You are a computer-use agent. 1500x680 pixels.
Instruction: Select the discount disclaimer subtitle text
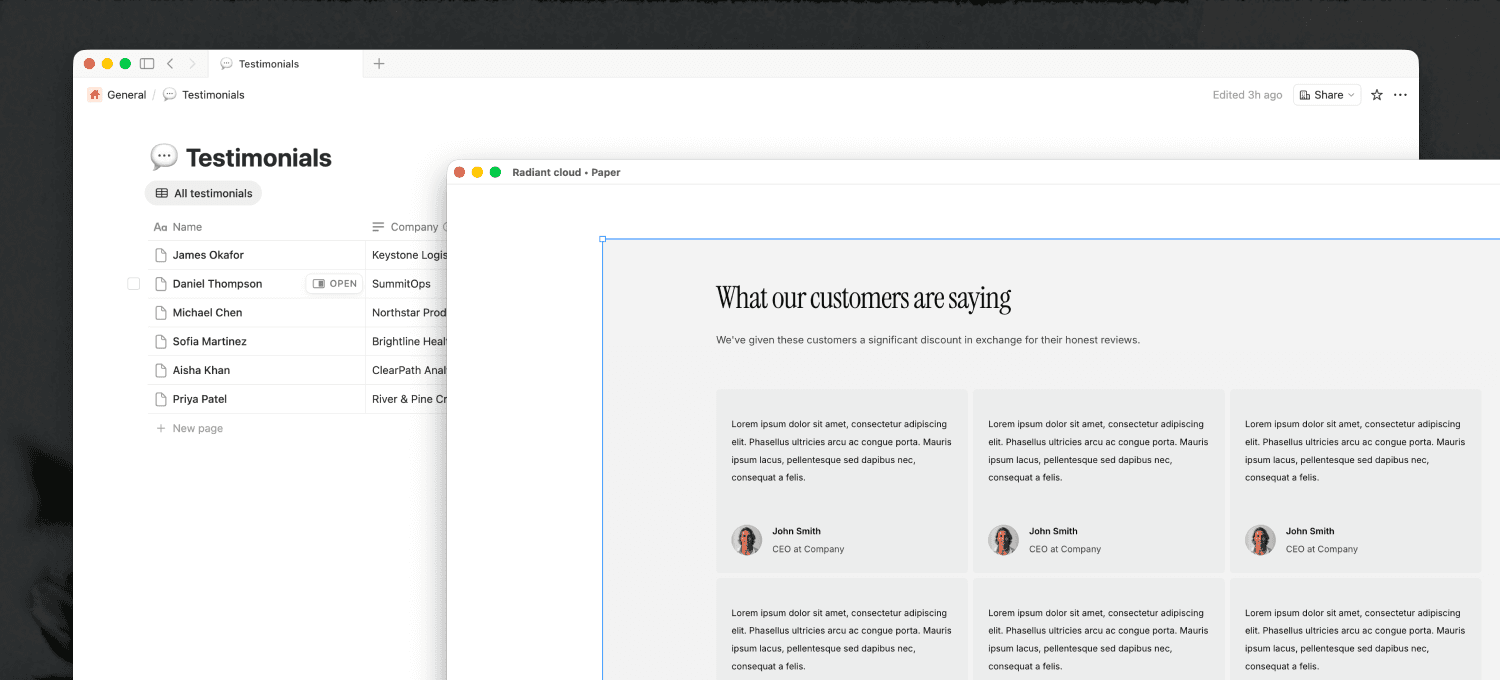pyautogui.click(x=928, y=340)
